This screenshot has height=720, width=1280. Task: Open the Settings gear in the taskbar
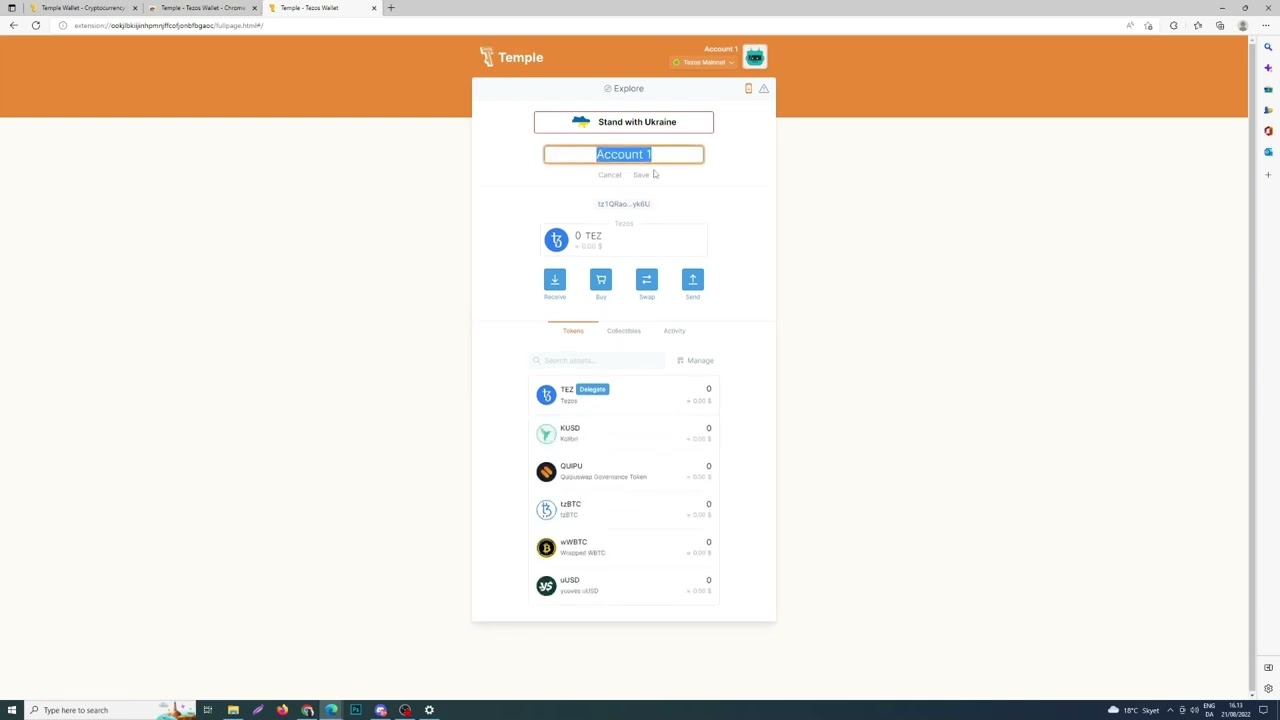(x=429, y=710)
